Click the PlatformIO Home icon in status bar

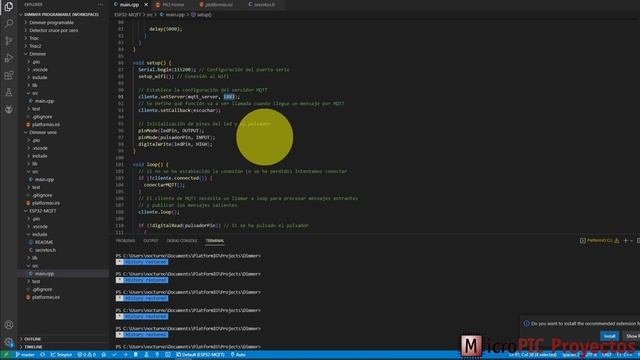pos(104,355)
